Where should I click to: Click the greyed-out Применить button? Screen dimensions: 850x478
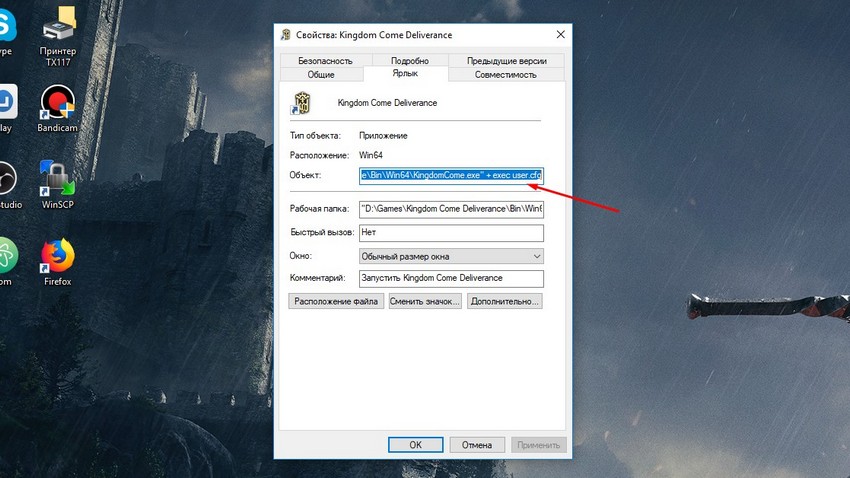tap(539, 445)
